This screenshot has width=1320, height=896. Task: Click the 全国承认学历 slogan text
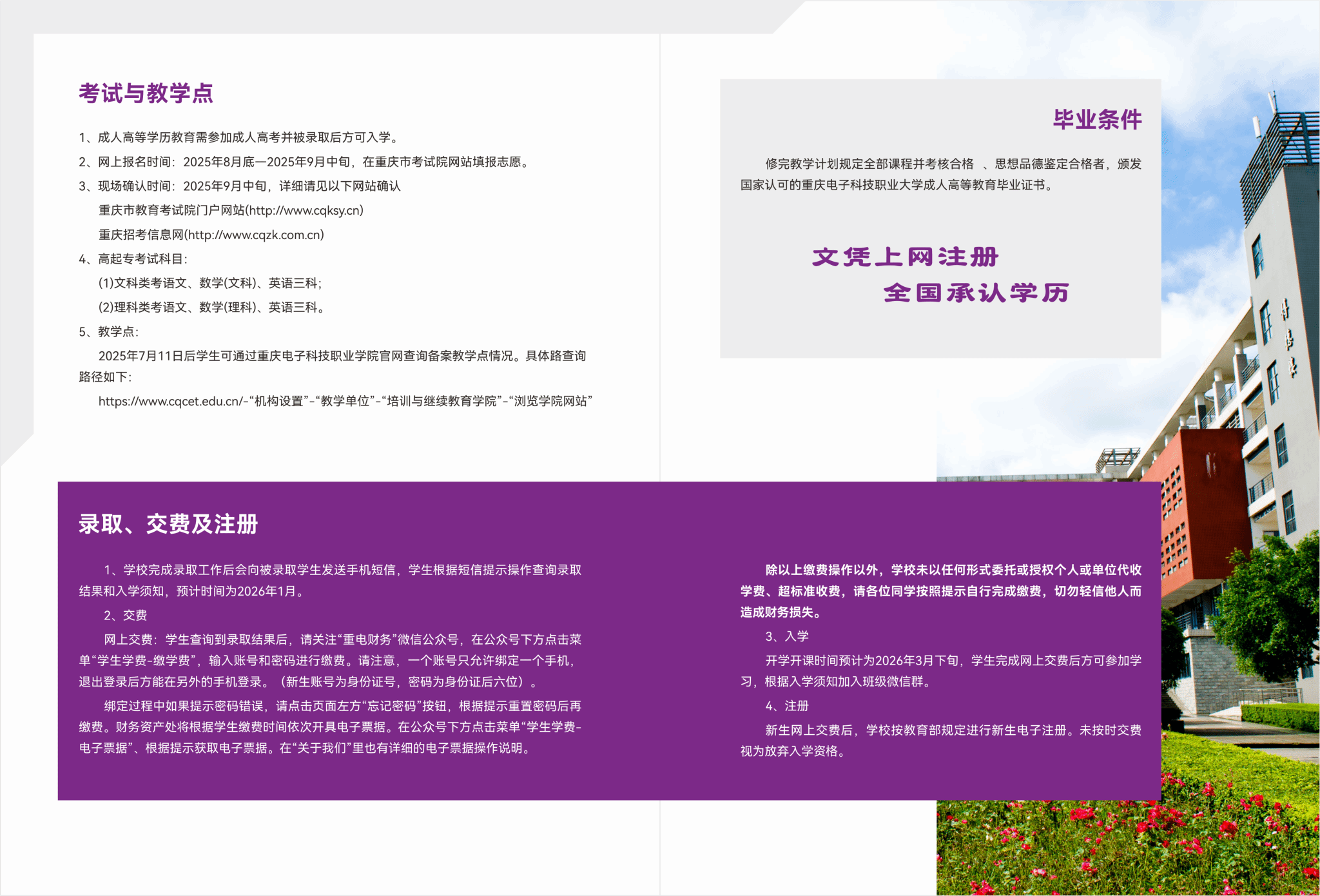[x=976, y=293]
